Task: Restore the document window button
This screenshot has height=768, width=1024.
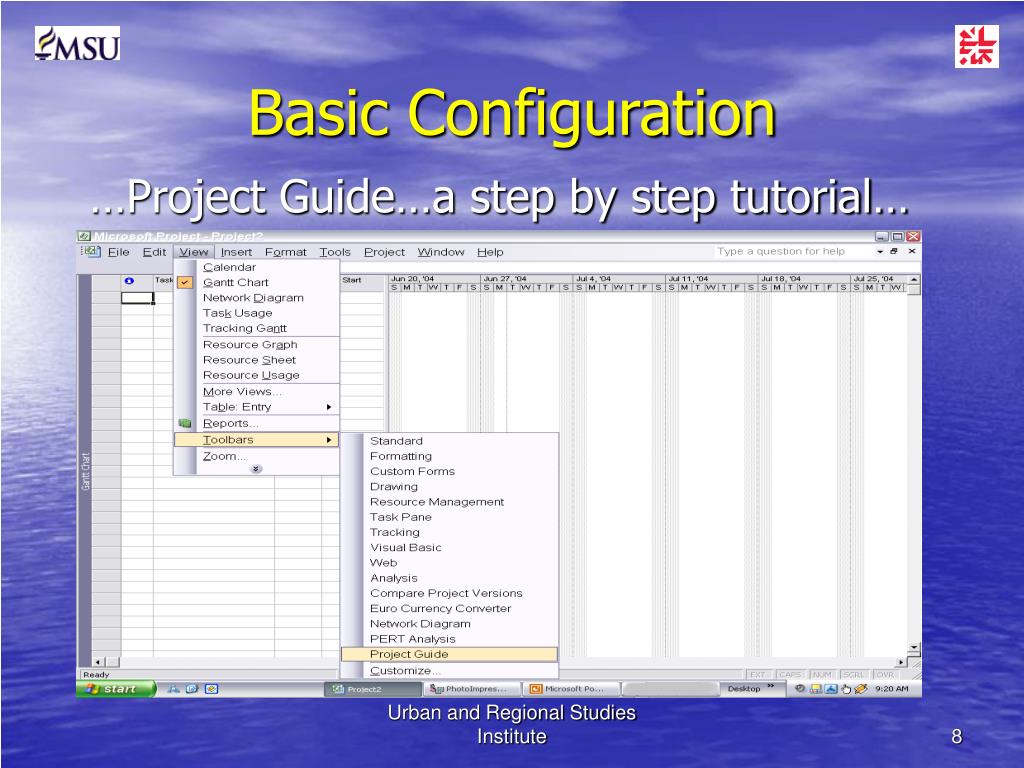Action: click(x=894, y=251)
